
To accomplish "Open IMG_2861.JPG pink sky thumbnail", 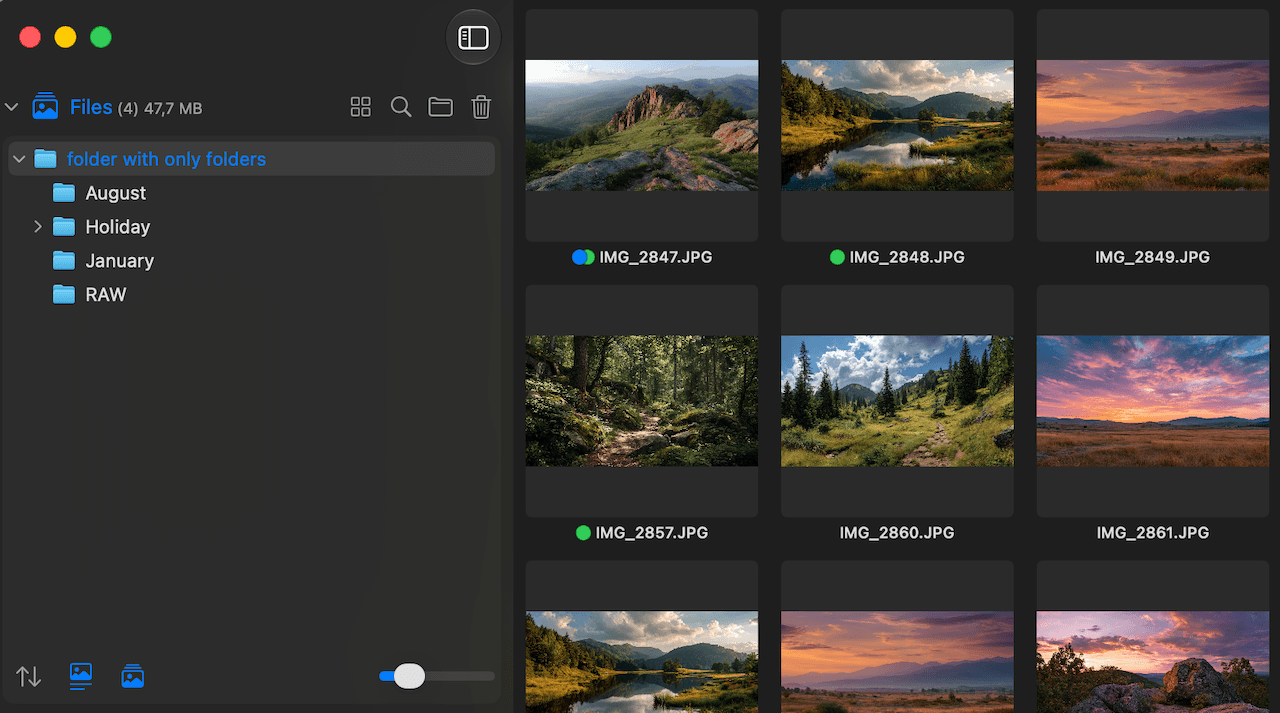I will coord(1153,401).
